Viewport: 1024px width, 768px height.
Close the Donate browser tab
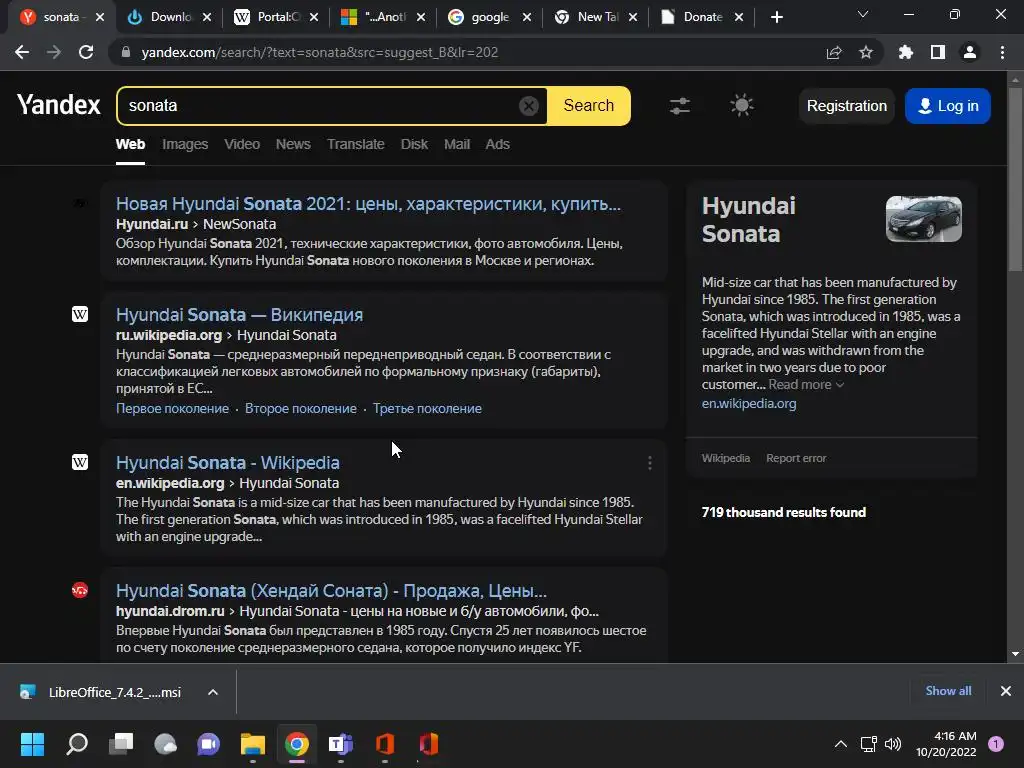(739, 17)
